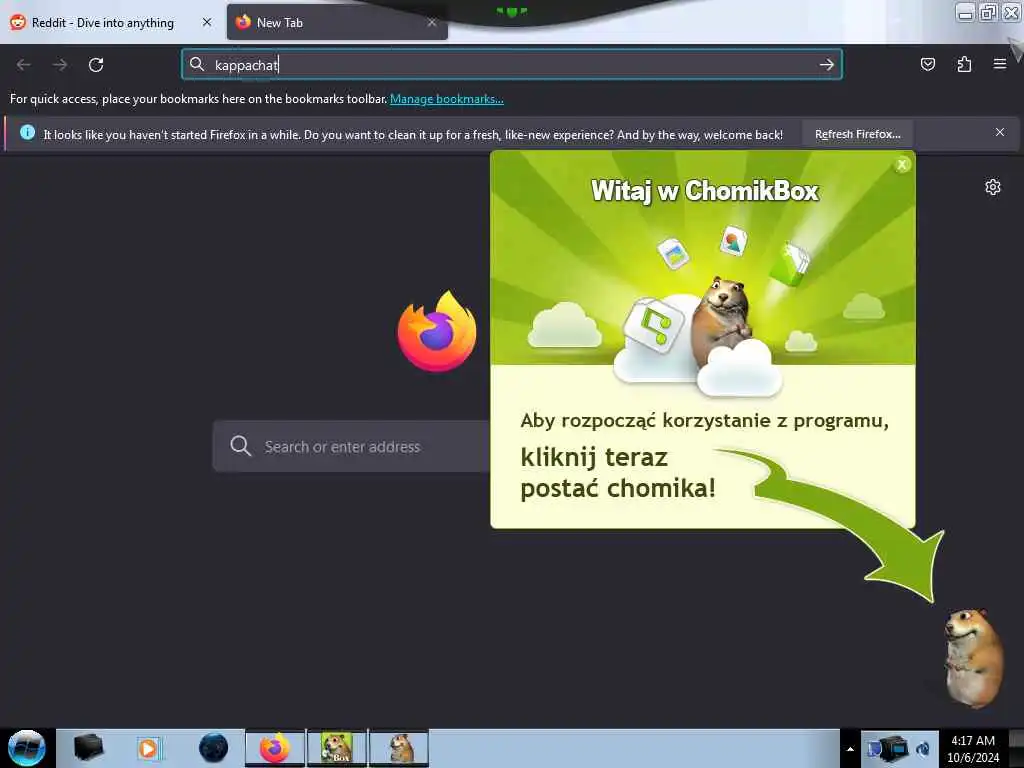Close the New Tab tab
The image size is (1024, 768).
[x=432, y=22]
